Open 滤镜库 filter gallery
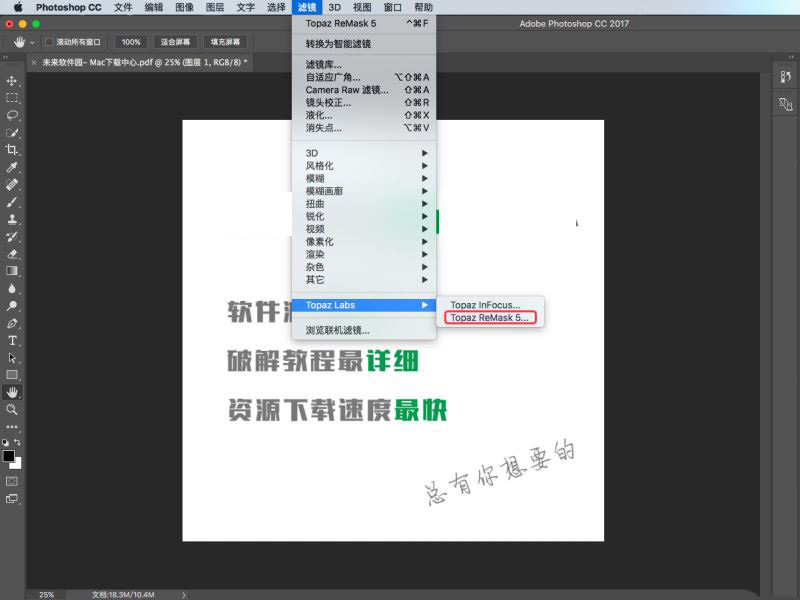This screenshot has height=600, width=800. tap(364, 64)
